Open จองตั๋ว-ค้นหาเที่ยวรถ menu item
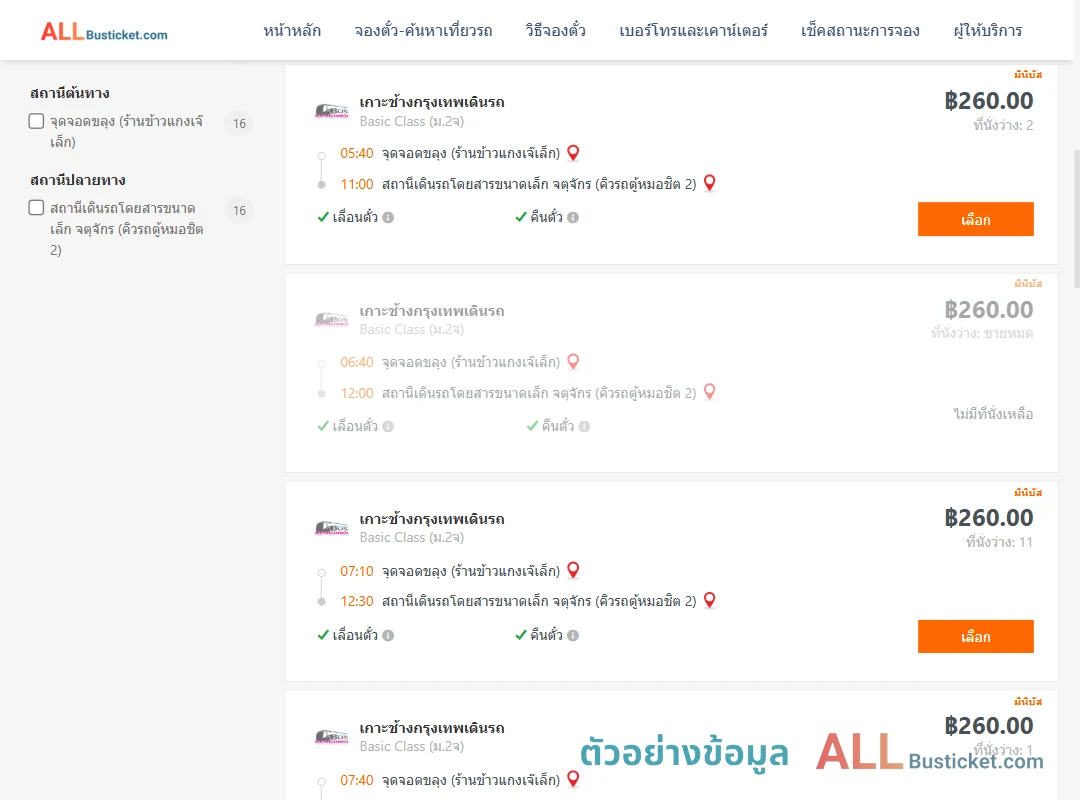This screenshot has height=800, width=1080. click(x=423, y=30)
